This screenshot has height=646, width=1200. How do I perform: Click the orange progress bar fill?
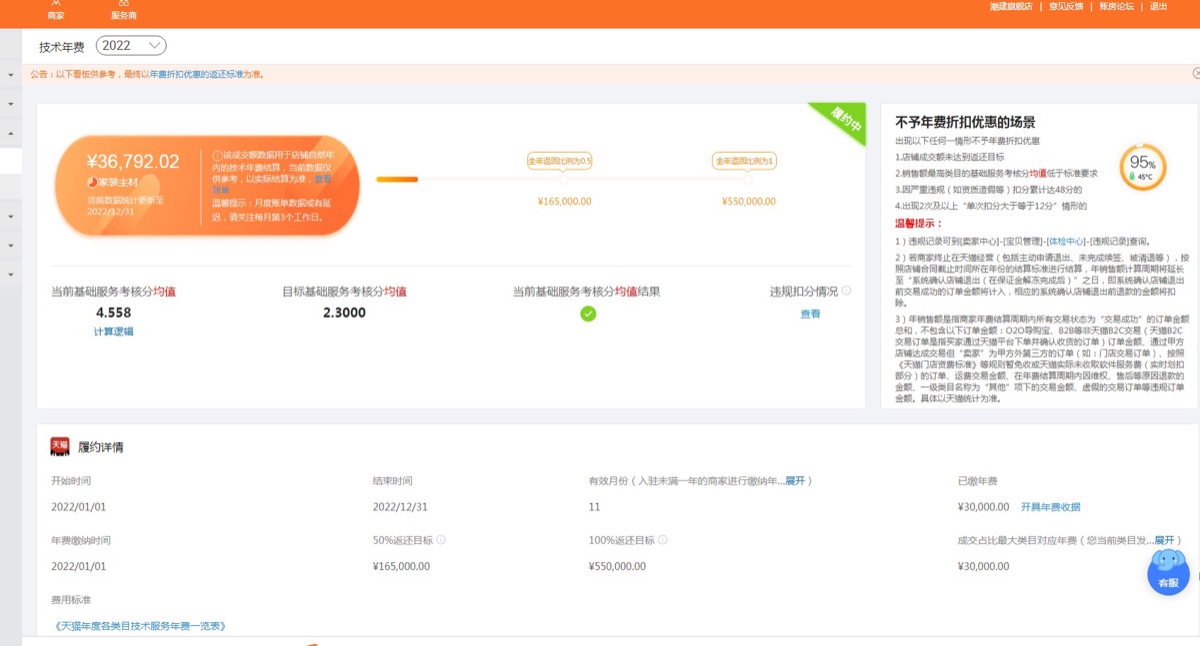tap(397, 179)
